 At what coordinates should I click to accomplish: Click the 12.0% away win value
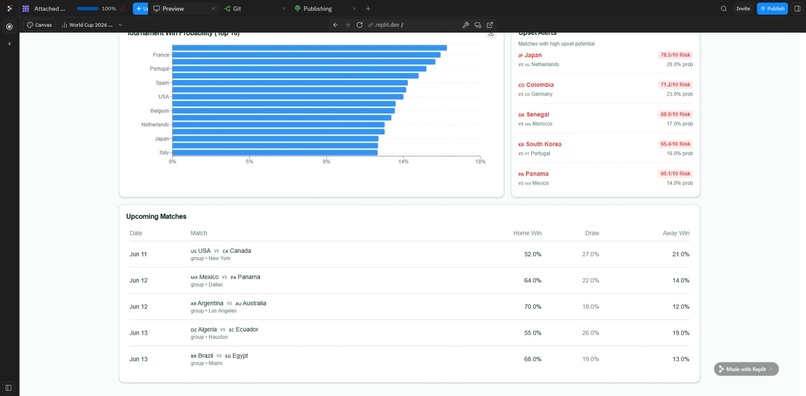(681, 307)
